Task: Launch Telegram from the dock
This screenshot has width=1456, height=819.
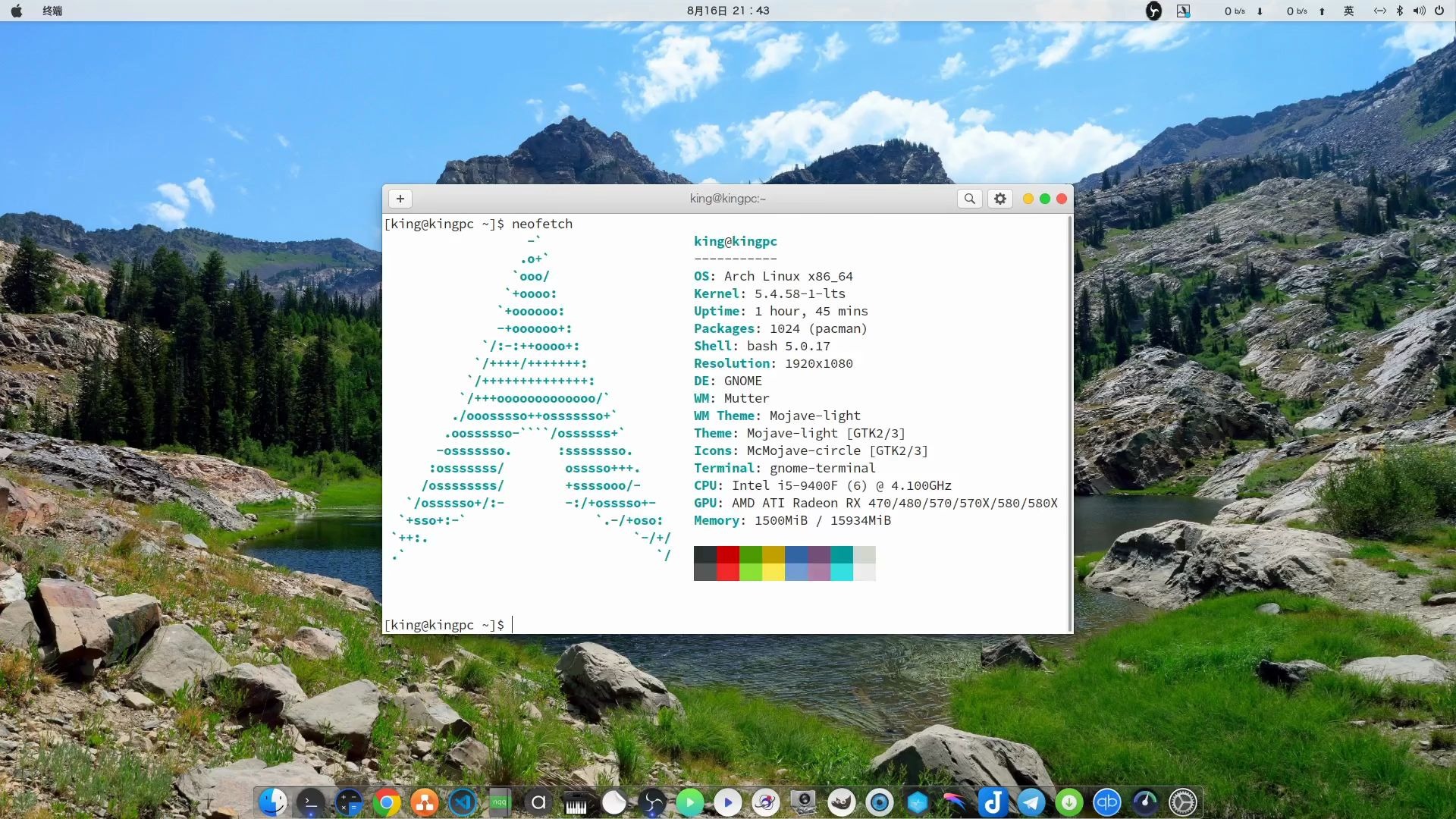Action: [1031, 802]
